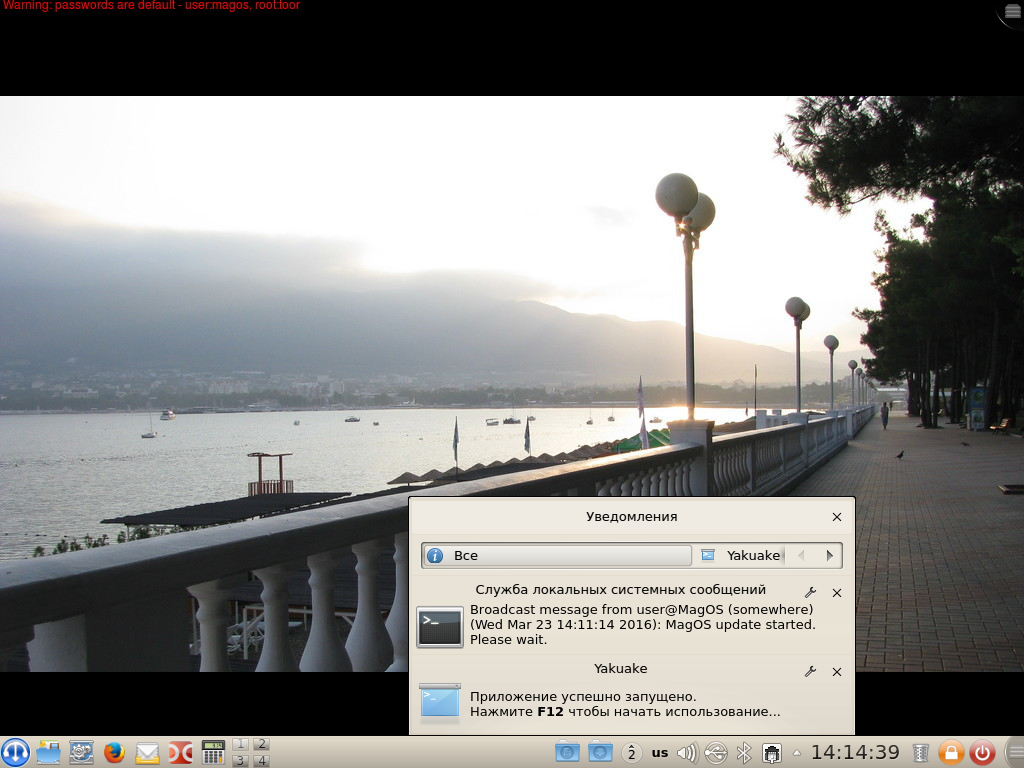The height and width of the screenshot is (768, 1024).
Task: Switch to virtual desktop 2 in pager
Action: (x=261, y=744)
